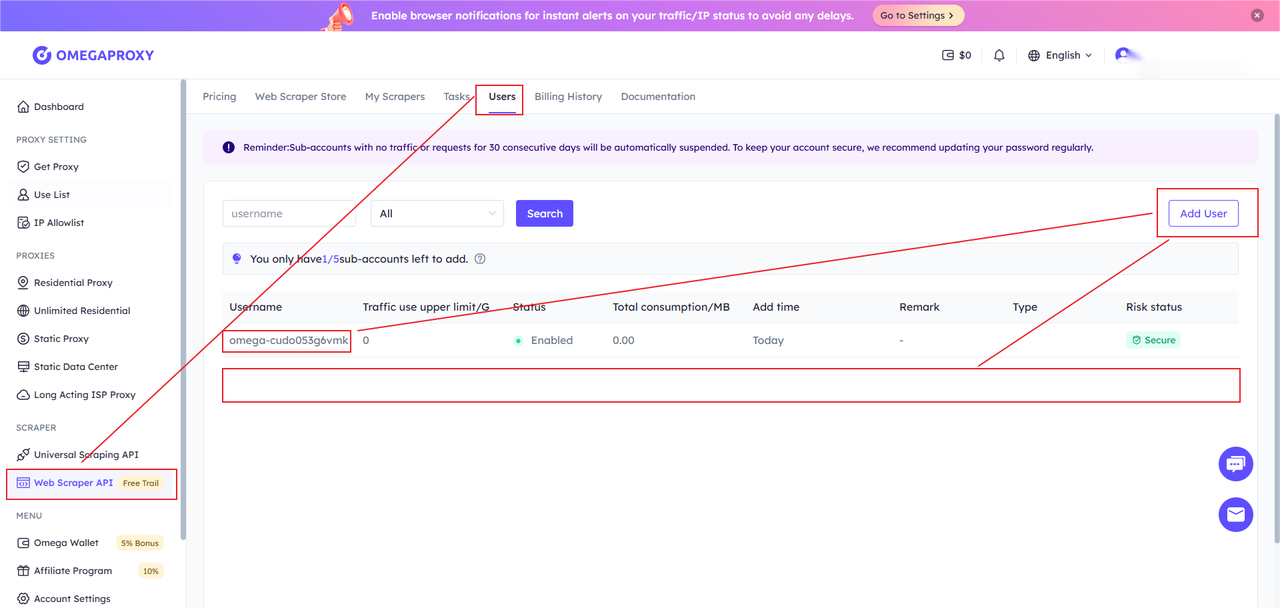Viewport: 1280px width, 608px height.
Task: Select username omega-cudo053g6vmk in table
Action: coord(288,341)
